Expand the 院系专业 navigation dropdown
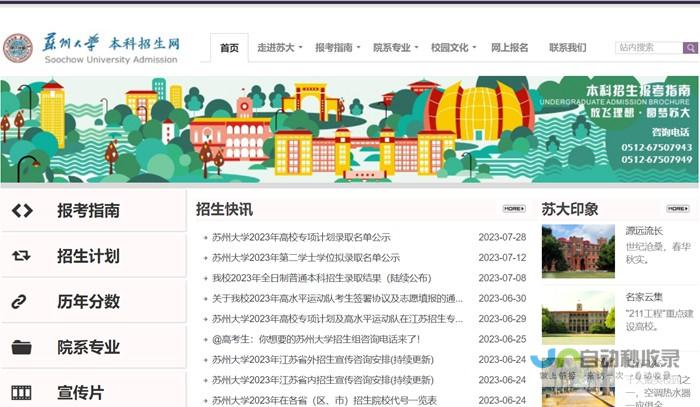Screen dimensions: 700x407 tap(396, 47)
